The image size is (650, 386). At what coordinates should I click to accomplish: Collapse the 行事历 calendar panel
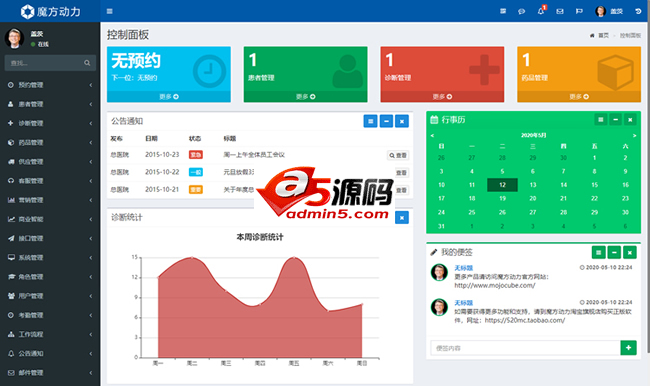(x=616, y=120)
